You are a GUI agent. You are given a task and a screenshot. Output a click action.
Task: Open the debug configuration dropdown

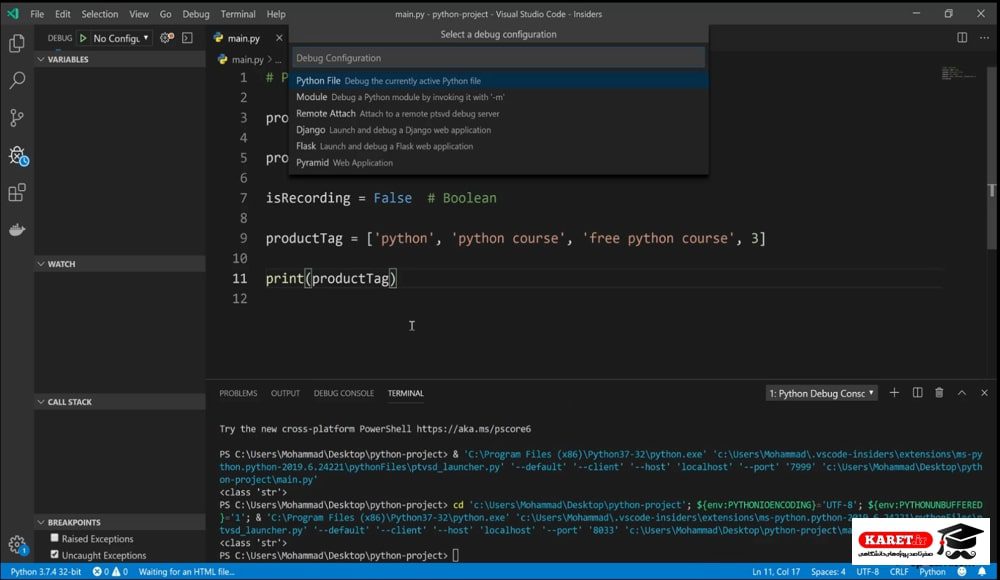click(121, 38)
